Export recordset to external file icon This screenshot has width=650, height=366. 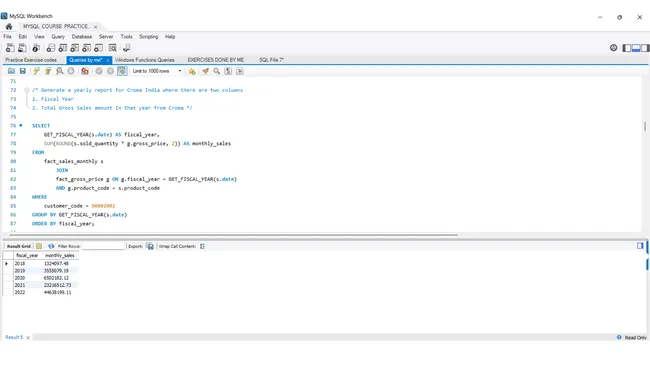(150, 246)
